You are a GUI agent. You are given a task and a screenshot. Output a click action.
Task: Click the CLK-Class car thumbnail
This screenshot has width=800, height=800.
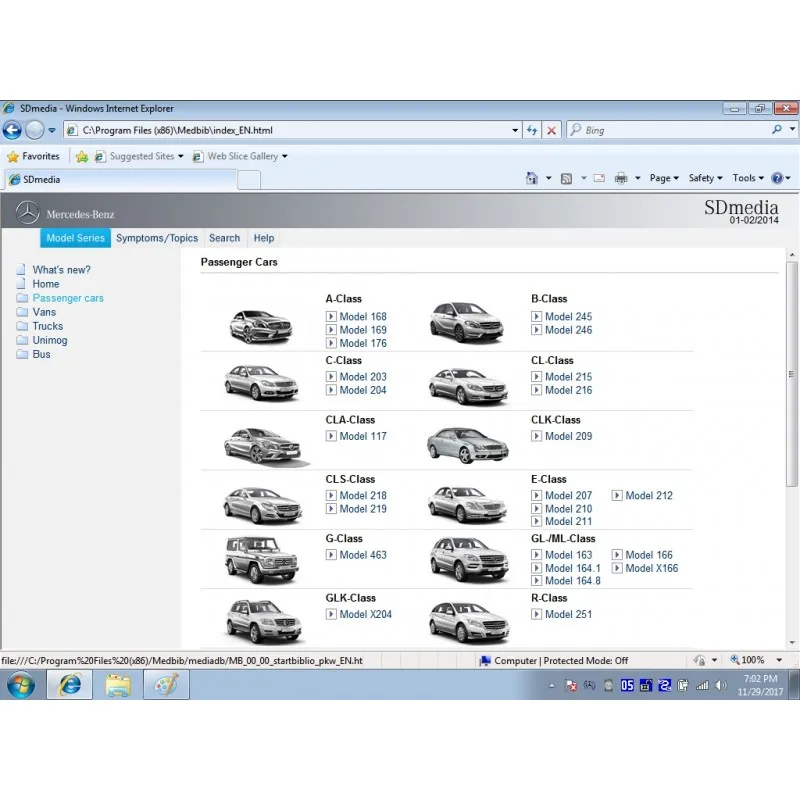[x=467, y=444]
